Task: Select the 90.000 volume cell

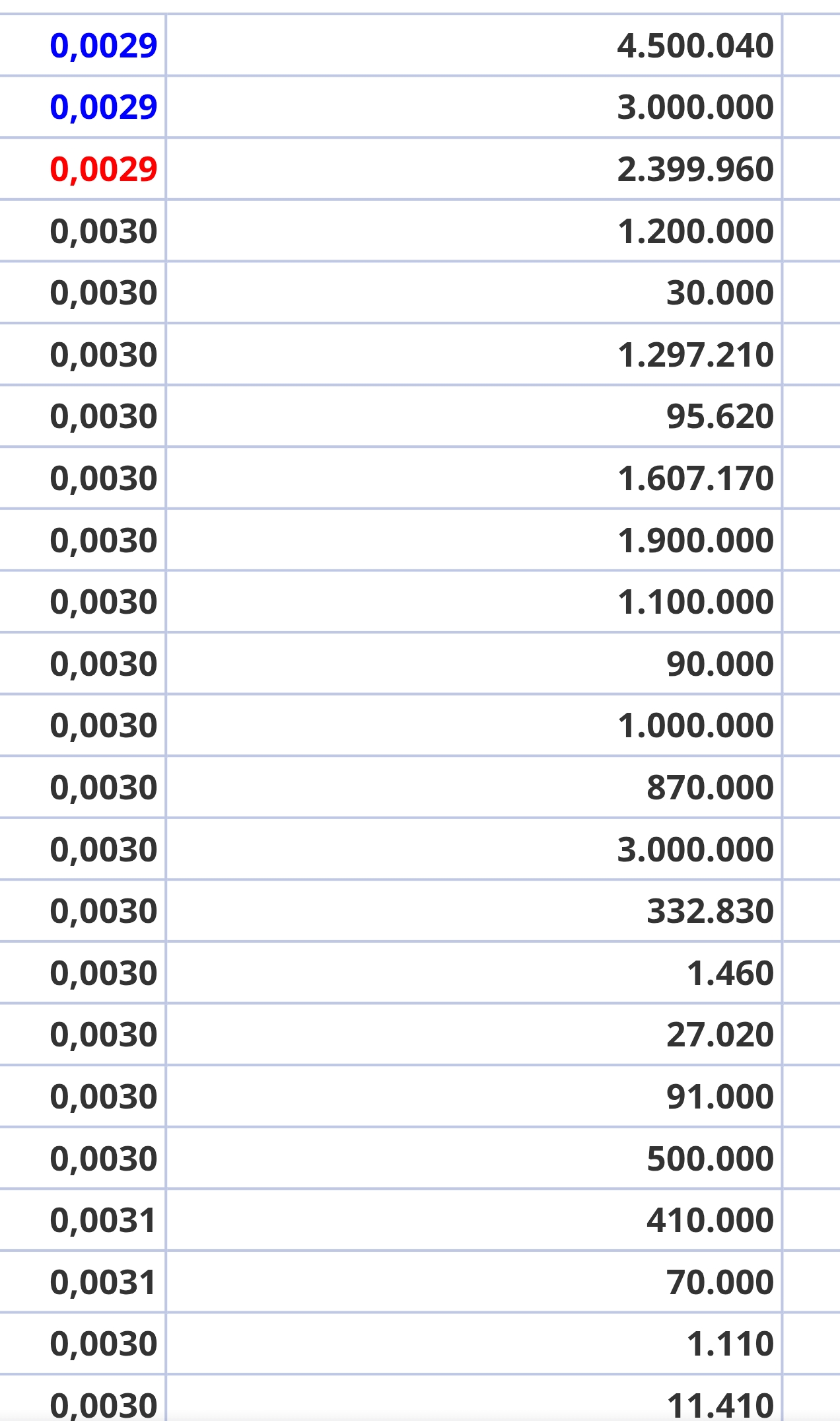Action: [x=473, y=664]
